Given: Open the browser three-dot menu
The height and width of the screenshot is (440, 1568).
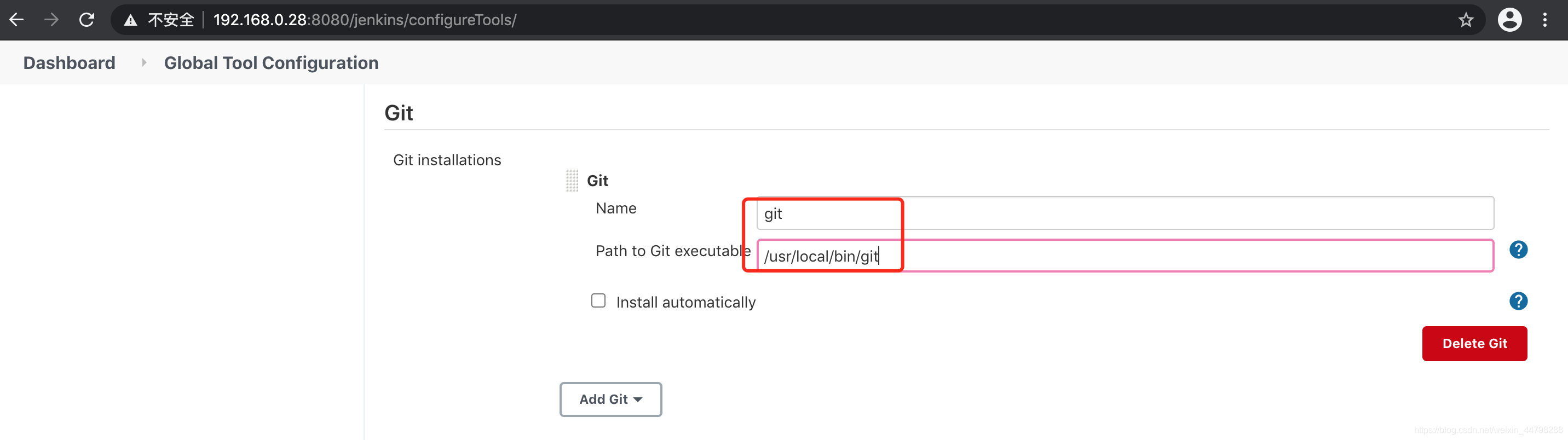Looking at the screenshot, I should 1545,20.
